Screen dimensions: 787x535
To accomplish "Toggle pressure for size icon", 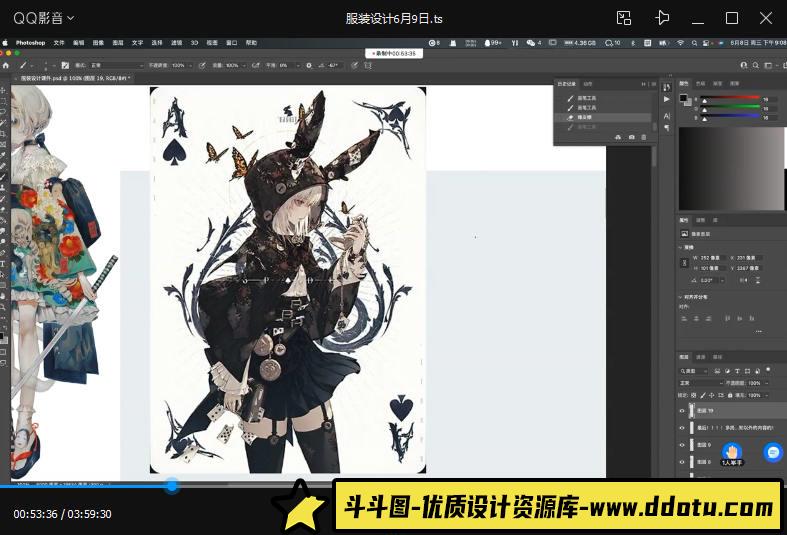I will (354, 65).
